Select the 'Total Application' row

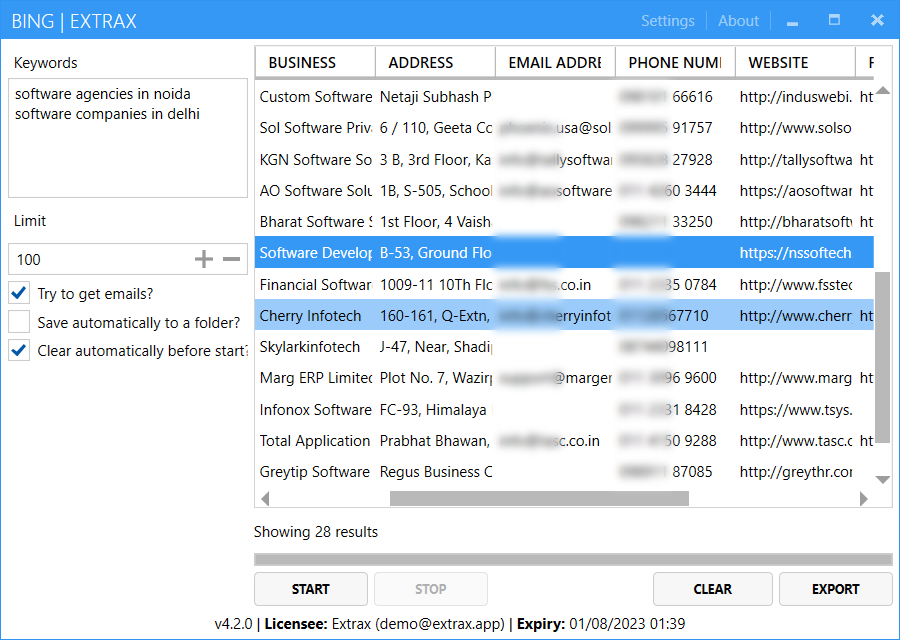coord(565,440)
